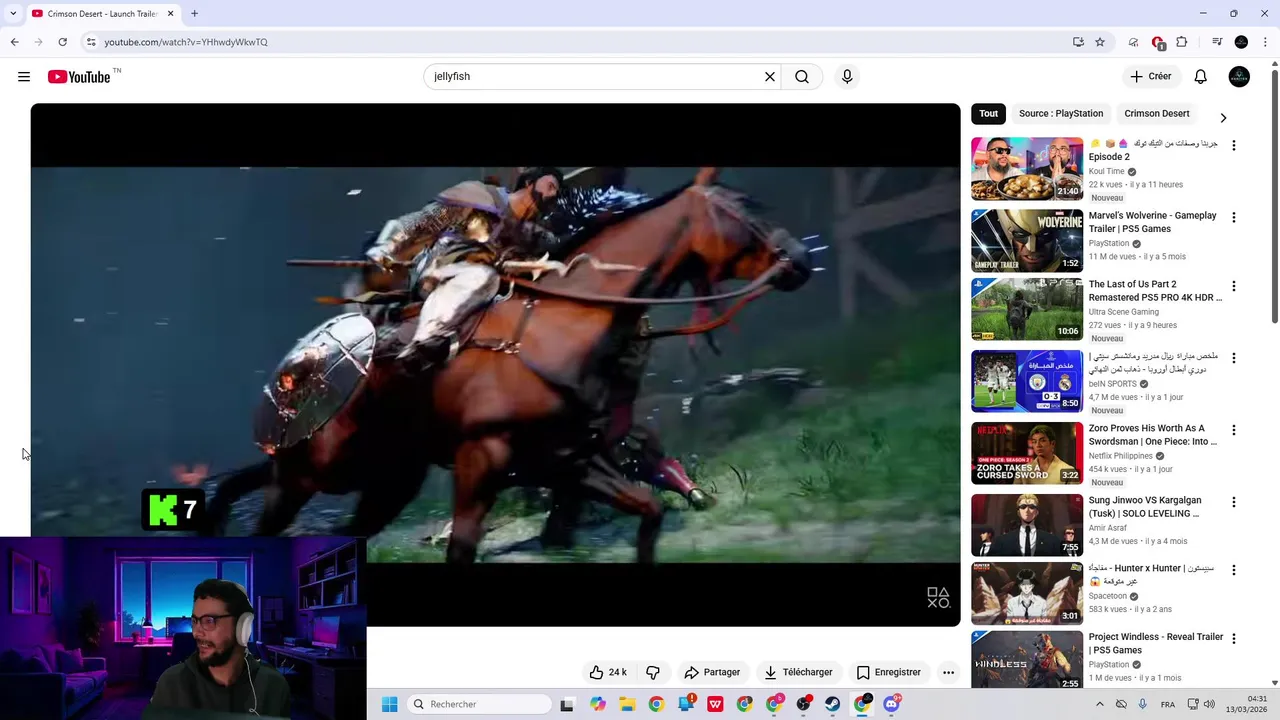Bookmark this page with the star
The width and height of the screenshot is (1280, 720).
(1100, 42)
